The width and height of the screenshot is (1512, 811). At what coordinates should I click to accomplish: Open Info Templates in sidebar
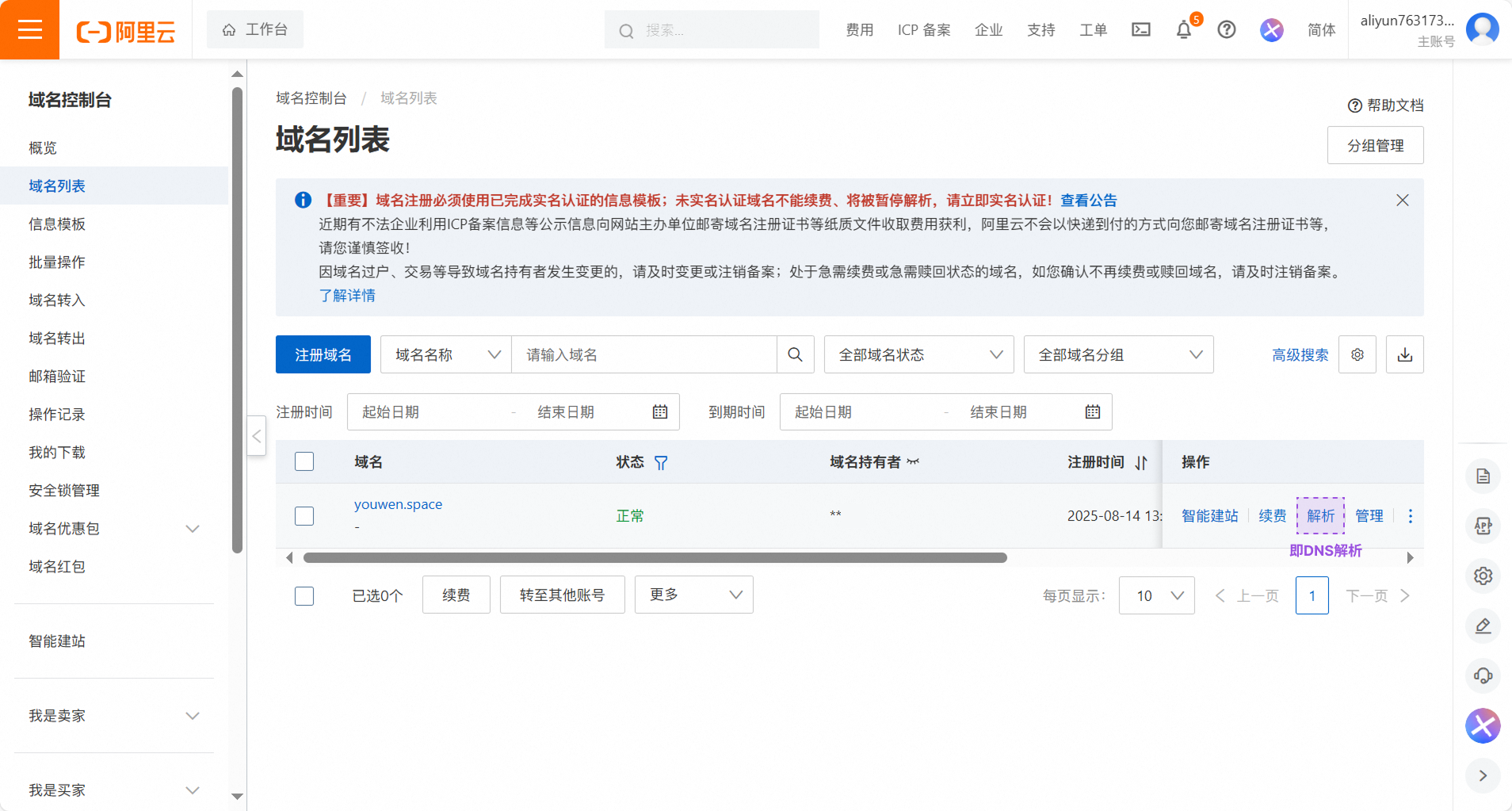point(57,224)
